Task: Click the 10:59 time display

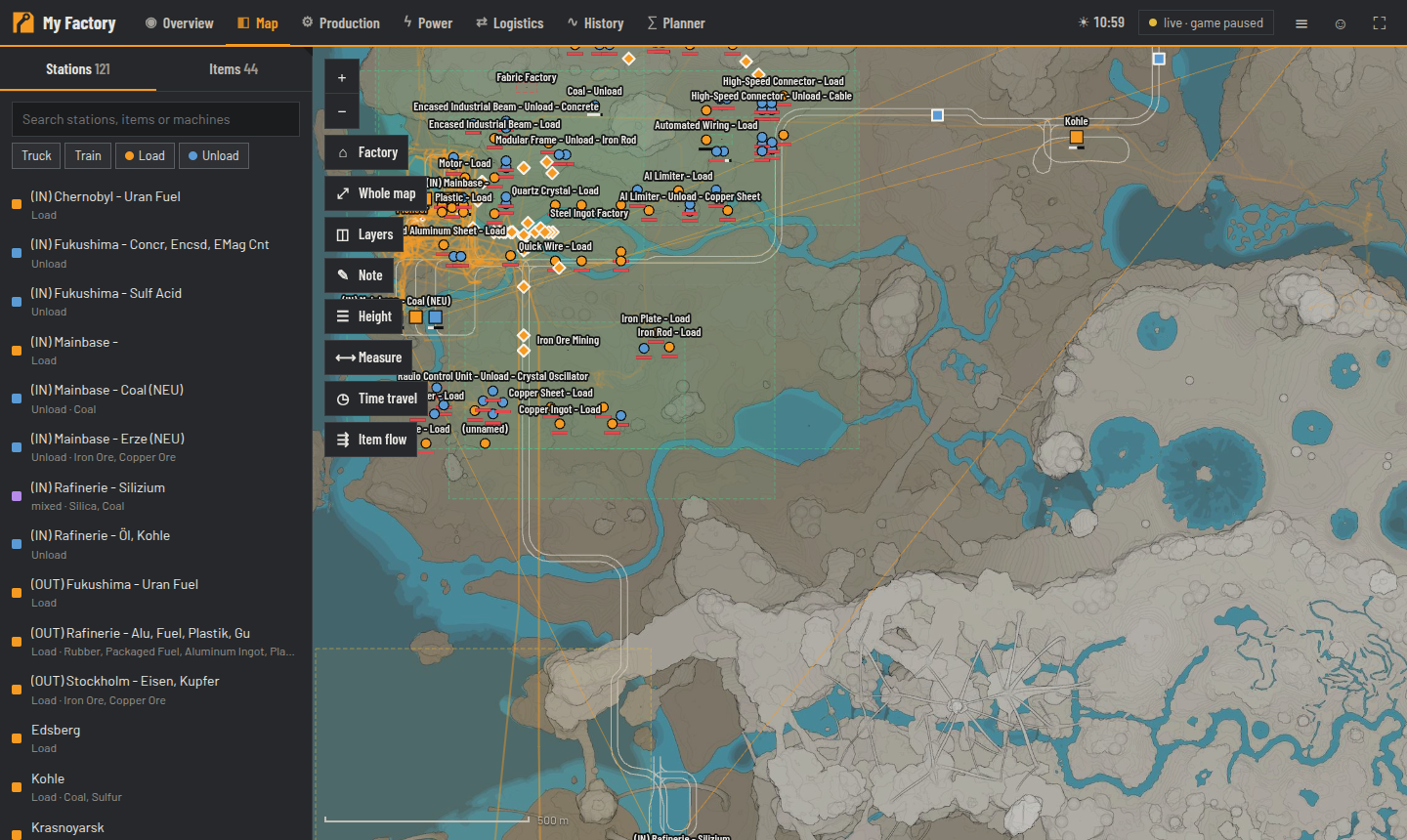Action: pos(1101,22)
